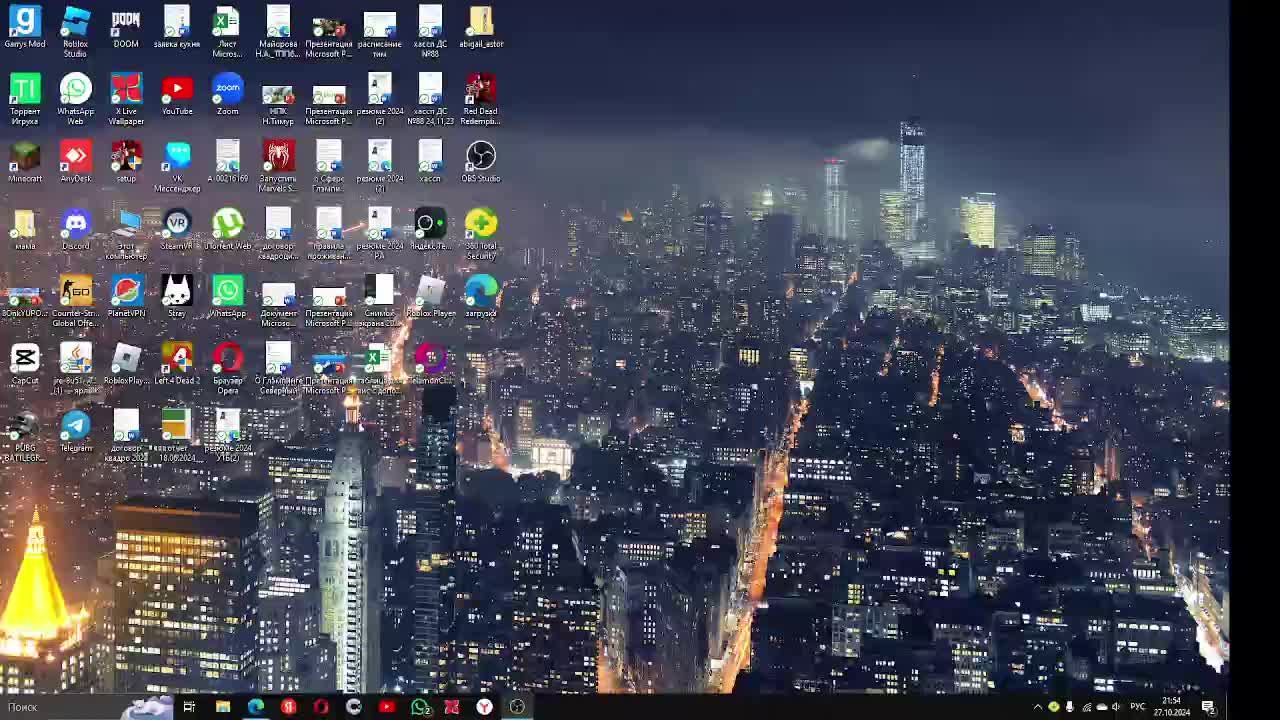Open the setup installer icon

[126, 162]
